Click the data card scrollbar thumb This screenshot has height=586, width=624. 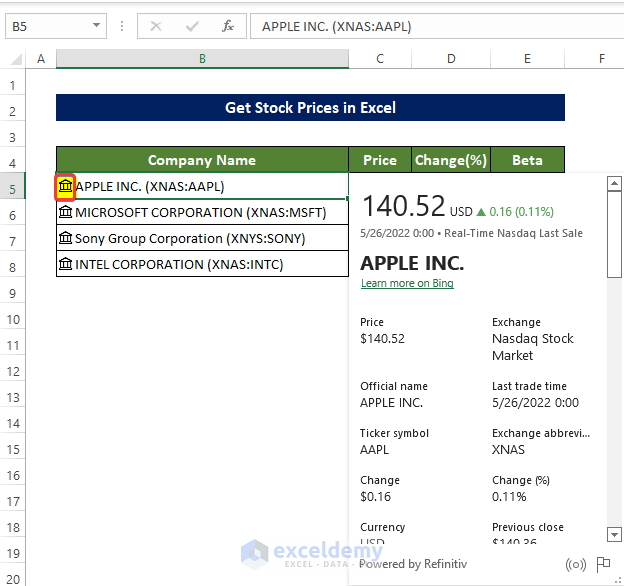point(614,234)
